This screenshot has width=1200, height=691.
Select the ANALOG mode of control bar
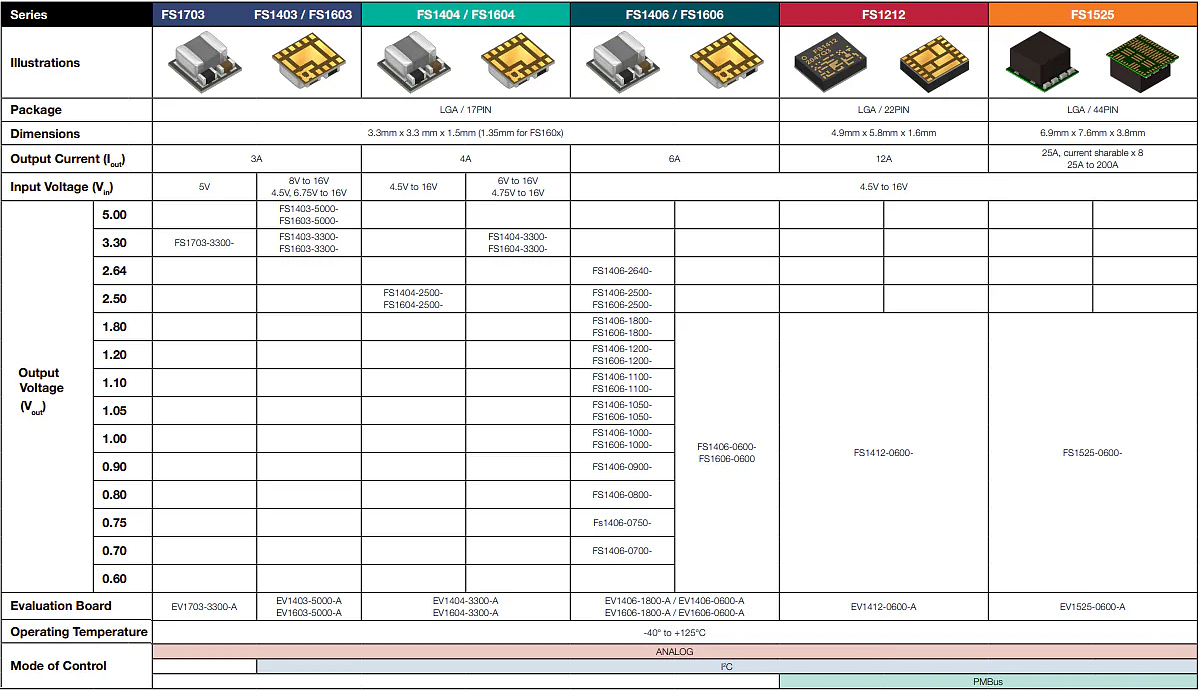(x=674, y=651)
